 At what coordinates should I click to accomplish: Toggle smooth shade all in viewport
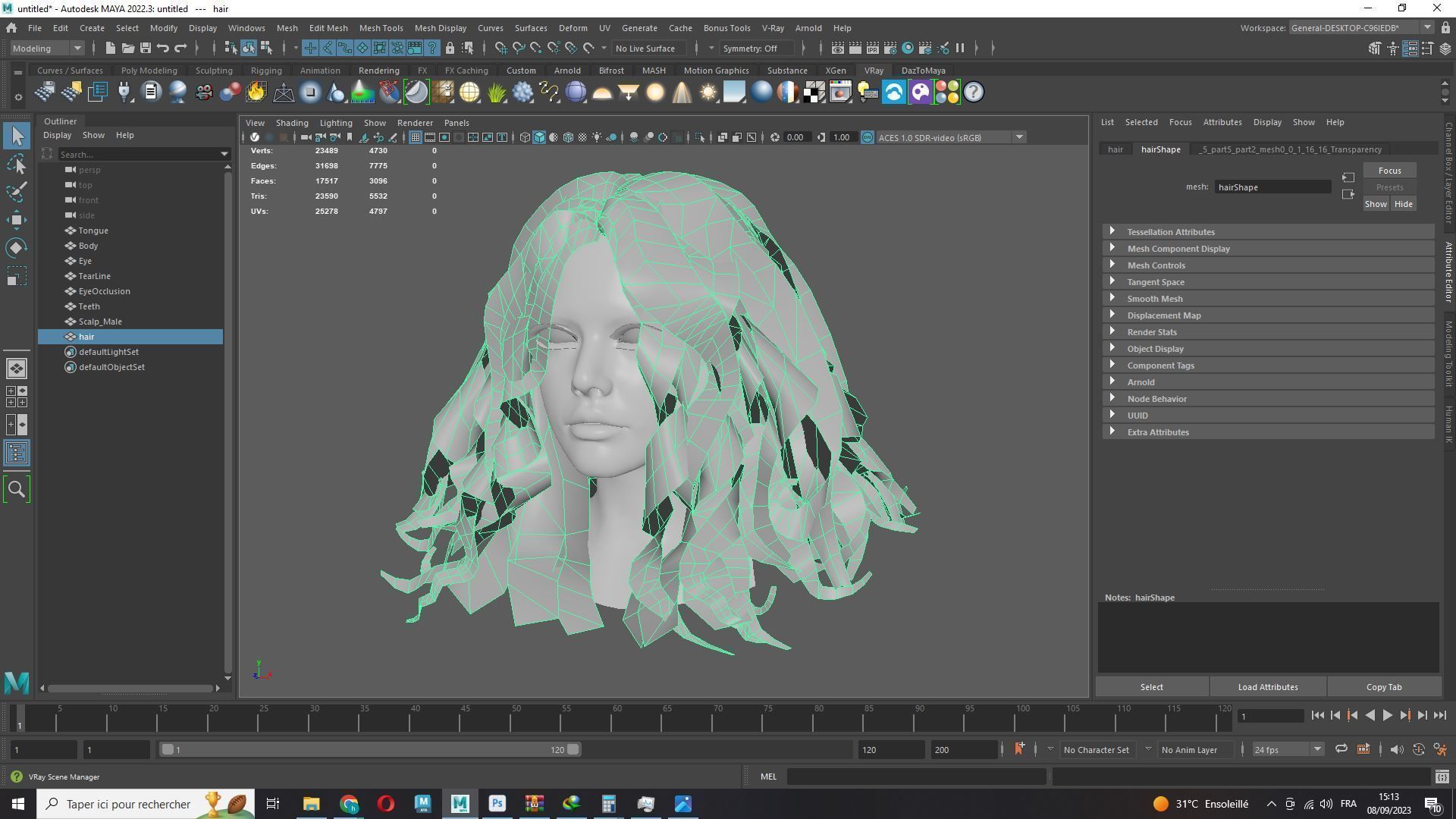pyautogui.click(x=539, y=137)
